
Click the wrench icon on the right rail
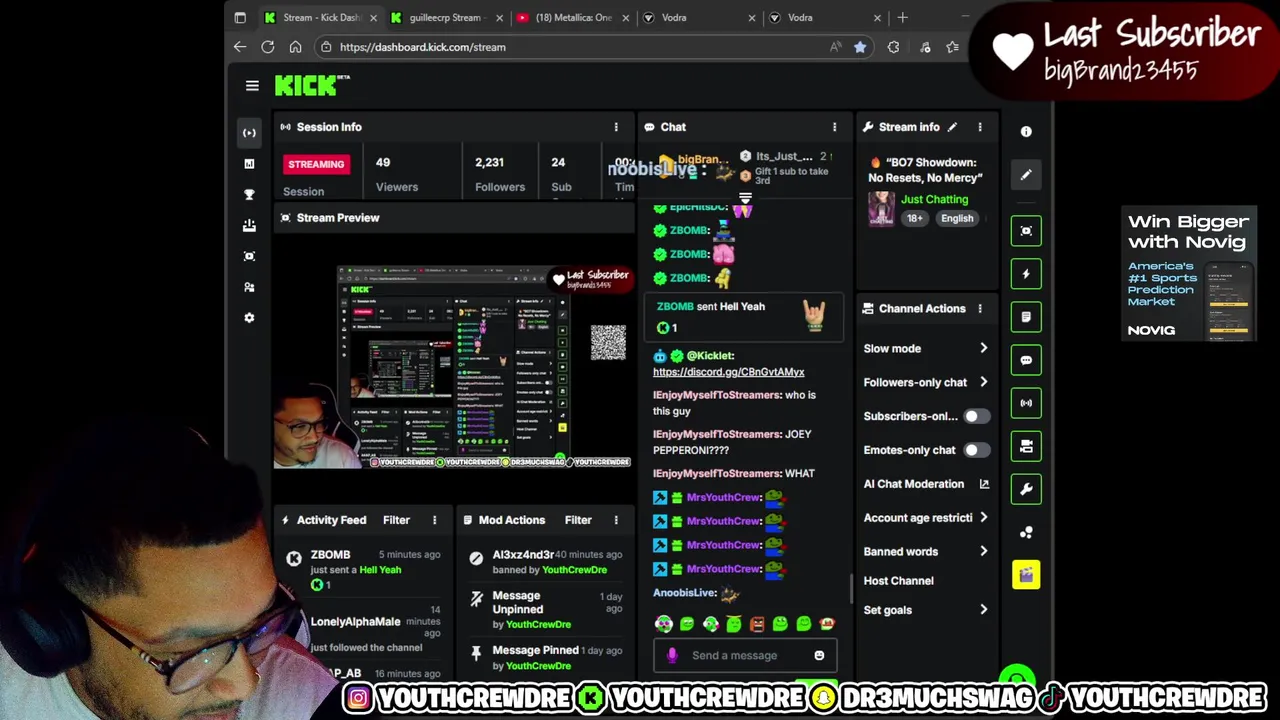point(1026,489)
